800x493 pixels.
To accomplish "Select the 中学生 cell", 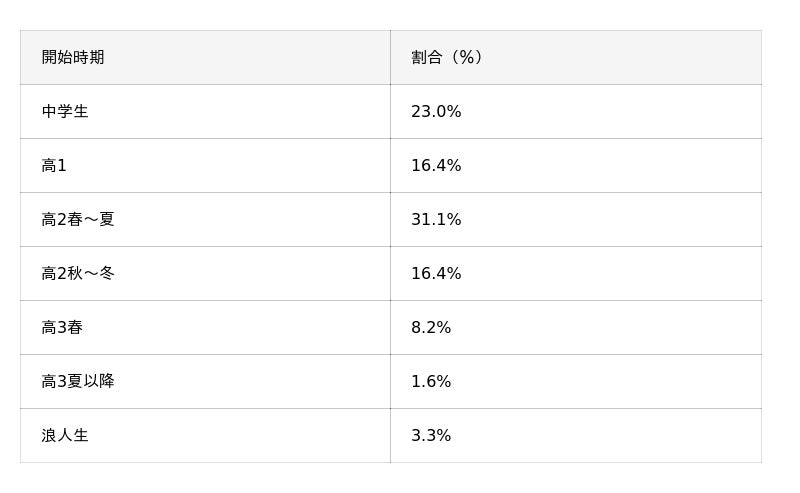I will point(65,112).
